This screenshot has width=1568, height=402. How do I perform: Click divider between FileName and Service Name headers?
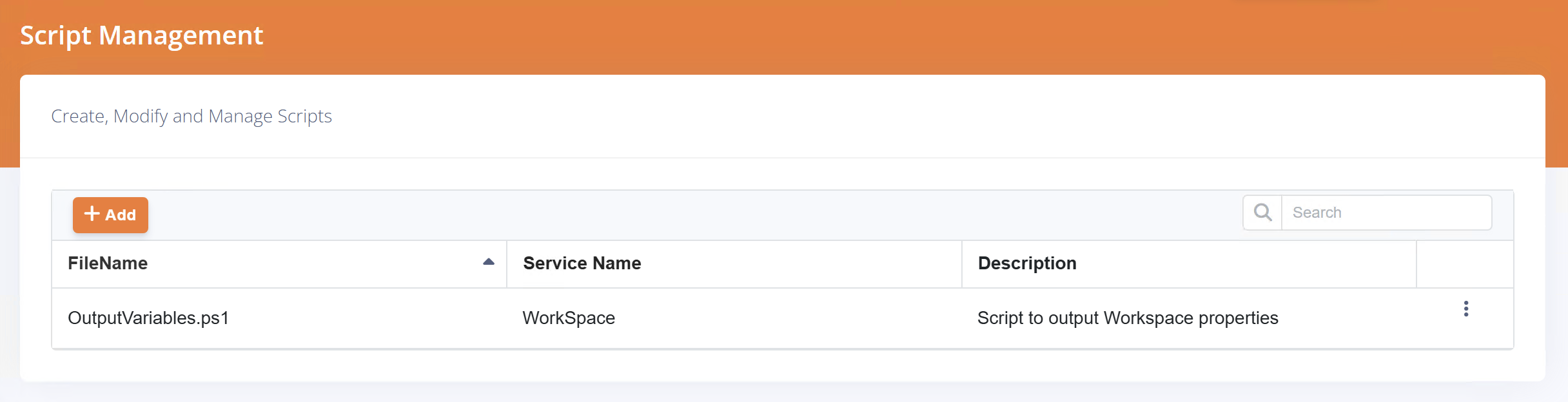[x=507, y=264]
